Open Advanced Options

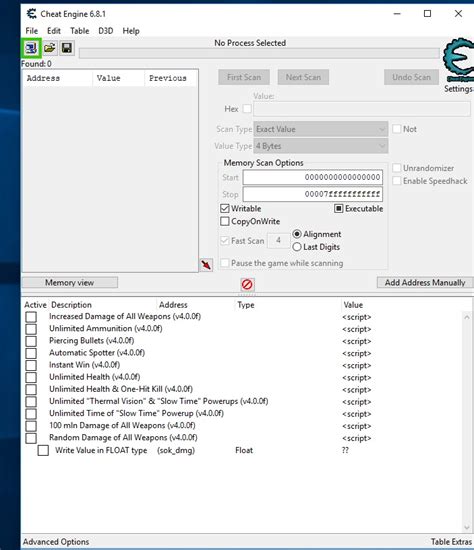pos(56,542)
